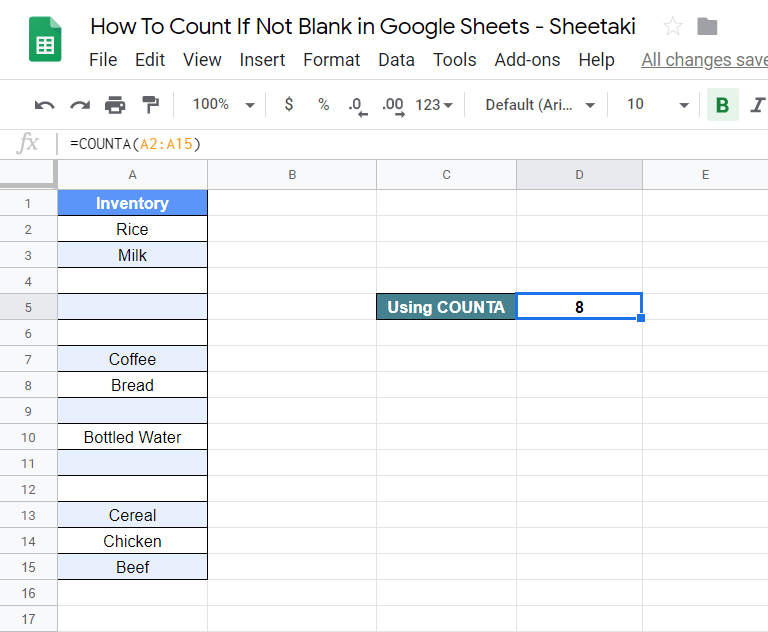The image size is (768, 632).
Task: Format as currency with dollar icon
Action: point(289,104)
